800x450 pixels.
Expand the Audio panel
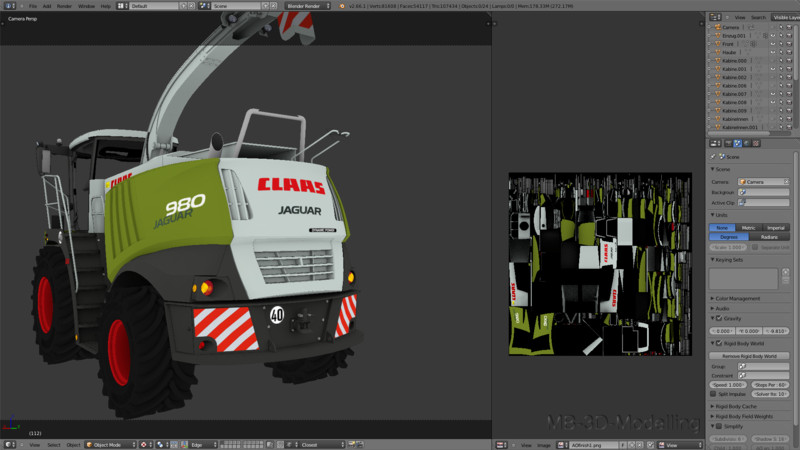(x=722, y=309)
